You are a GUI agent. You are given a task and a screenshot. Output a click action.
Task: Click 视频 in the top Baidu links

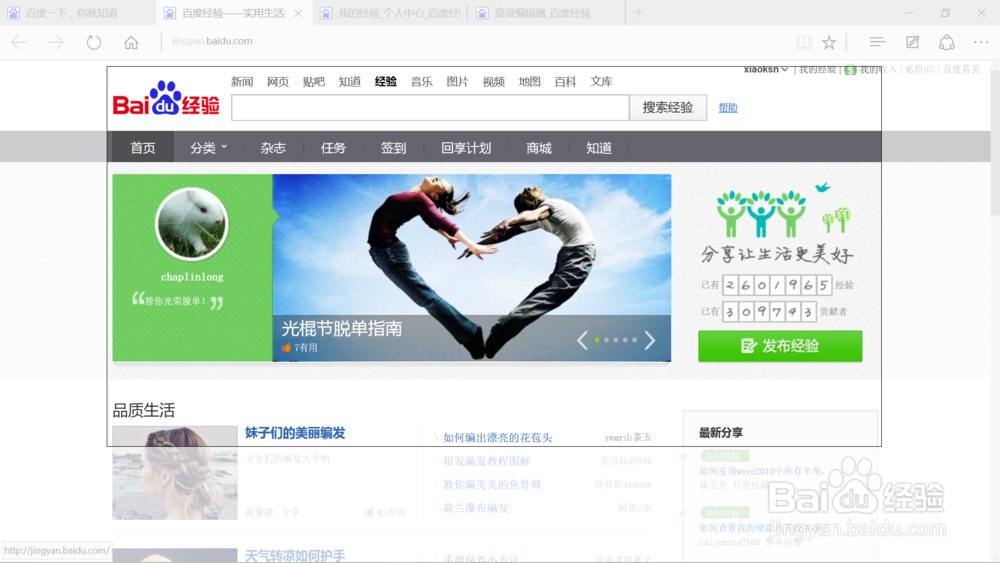[494, 82]
